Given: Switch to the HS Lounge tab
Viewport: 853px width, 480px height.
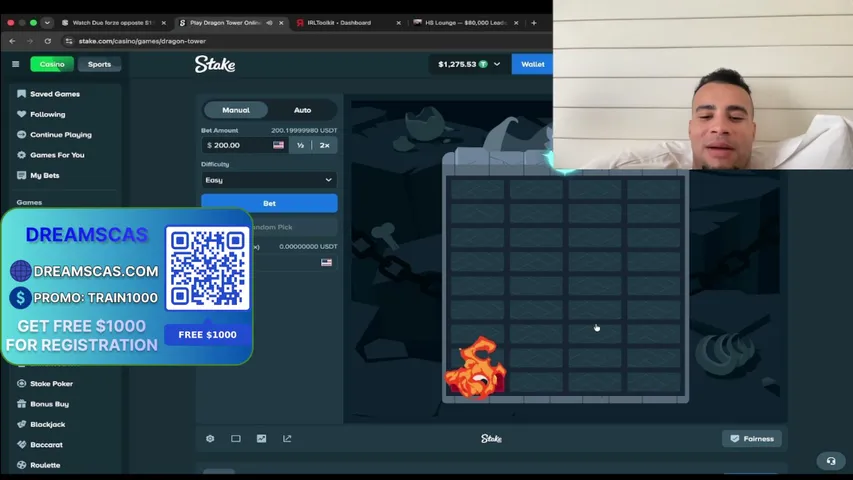Looking at the screenshot, I should pyautogui.click(x=465, y=23).
